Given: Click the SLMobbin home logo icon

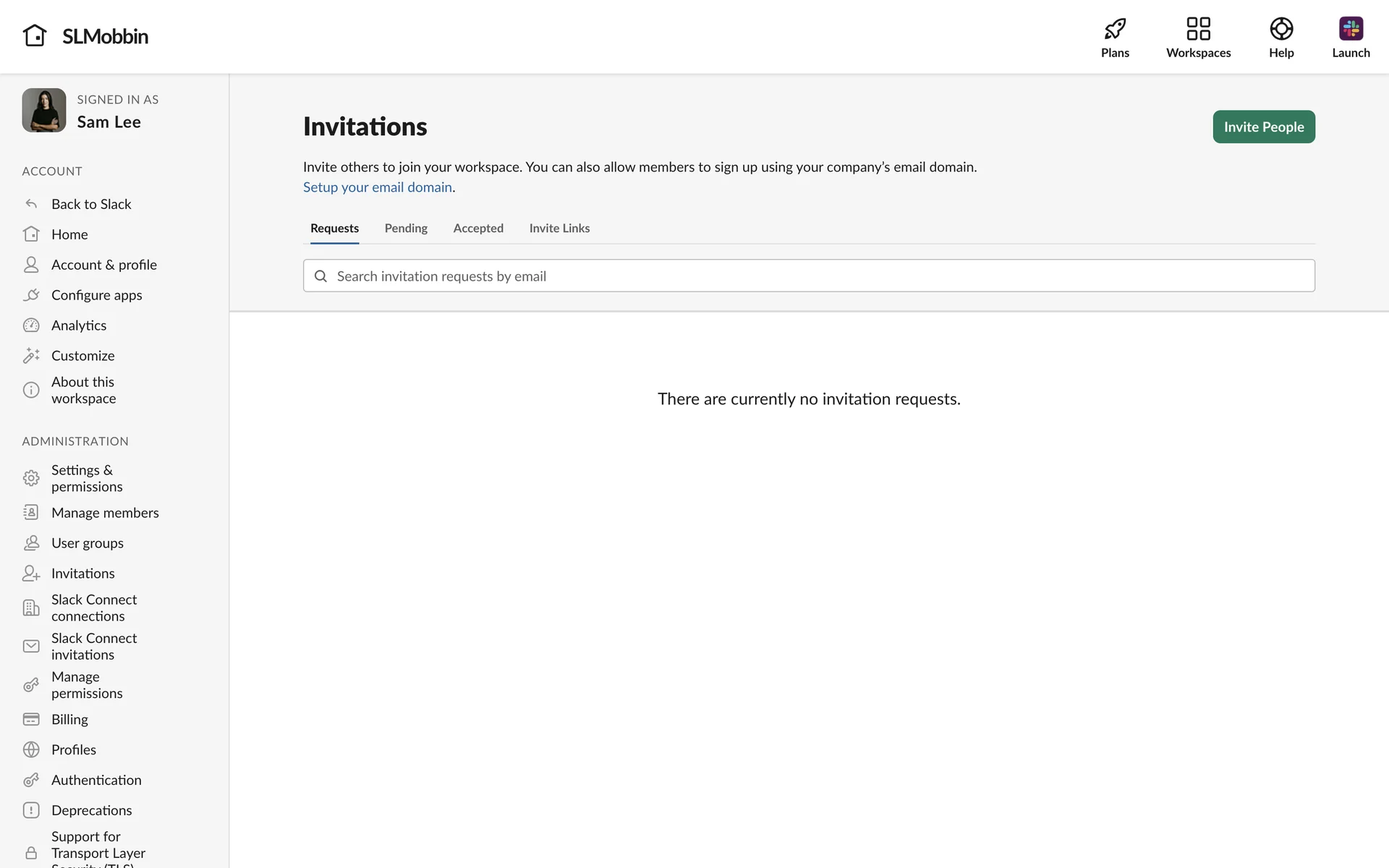Looking at the screenshot, I should (35, 35).
